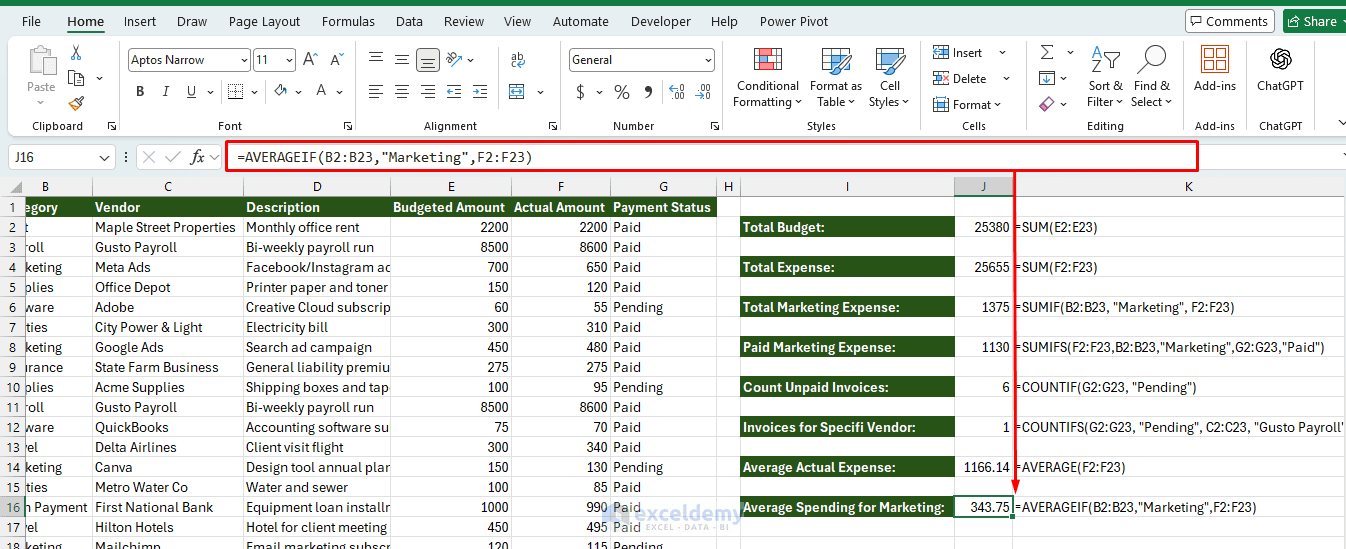Screen dimensions: 1346x549
Task: Switch to the Power Pivot tab
Action: (x=794, y=21)
